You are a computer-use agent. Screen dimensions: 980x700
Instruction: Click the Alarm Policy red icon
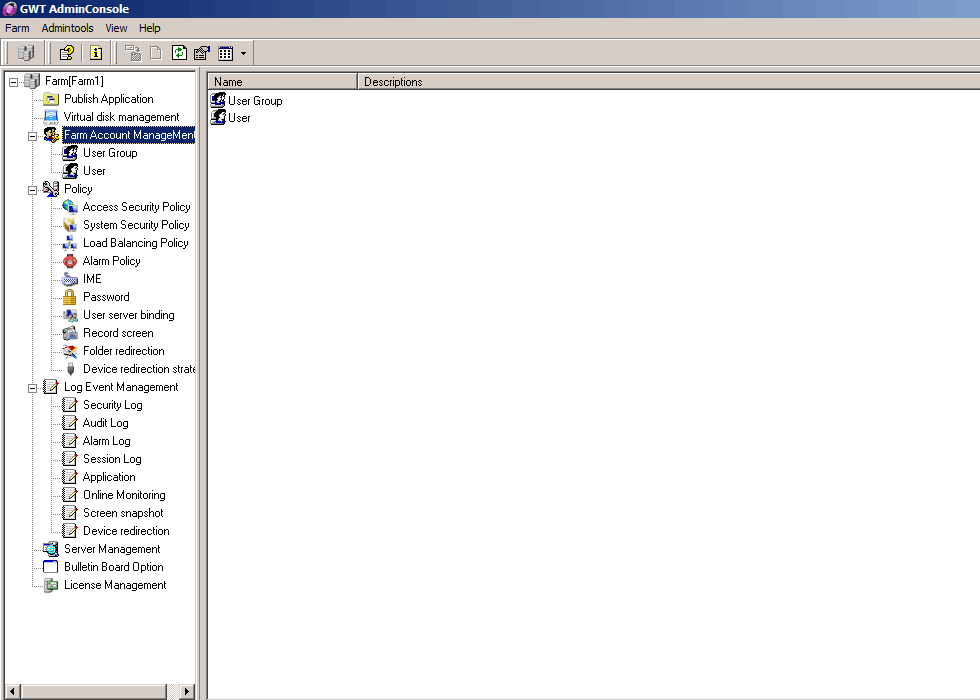coord(70,261)
